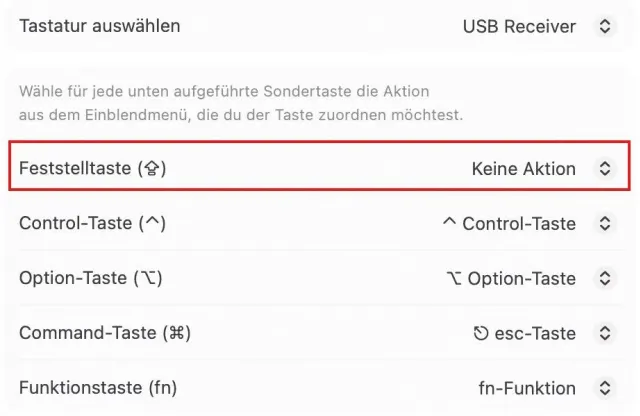Screen dimensions: 640x416
Task: Click the up-down arrows next to fn-Funktion
Action: point(604,388)
